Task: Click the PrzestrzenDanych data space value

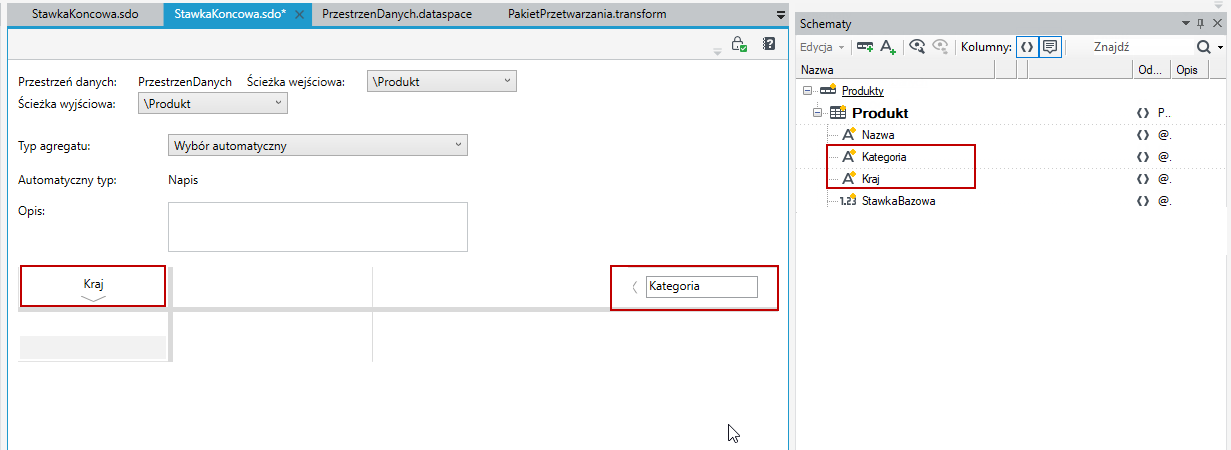Action: pos(185,82)
